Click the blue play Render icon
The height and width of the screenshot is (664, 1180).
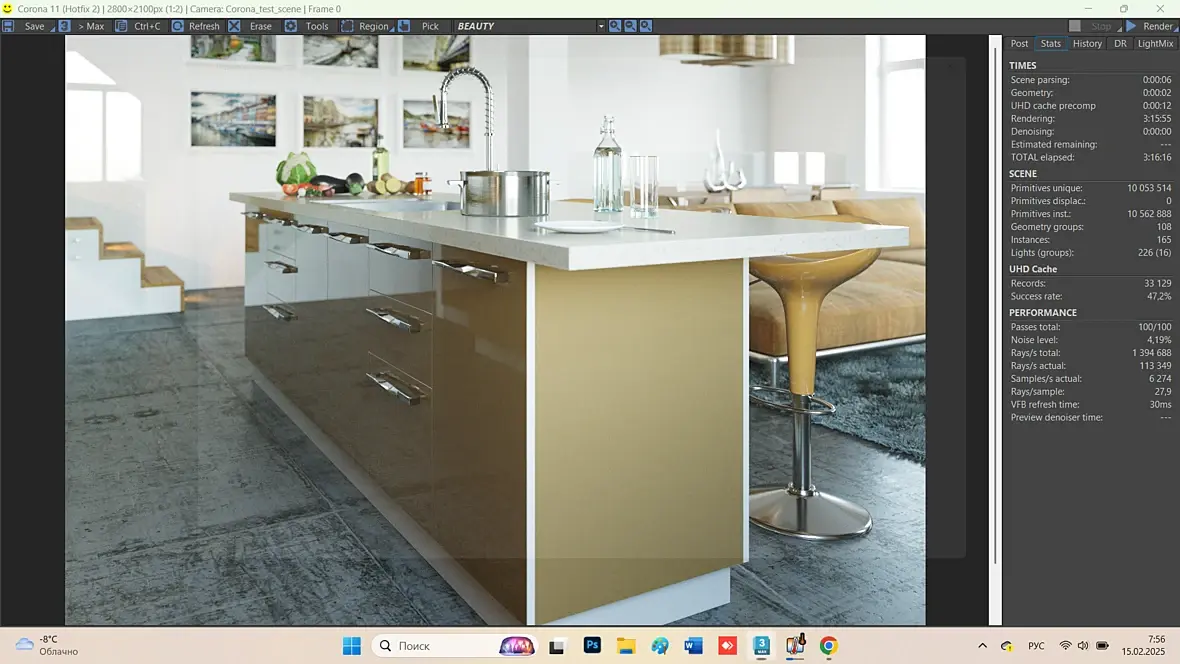1131,26
